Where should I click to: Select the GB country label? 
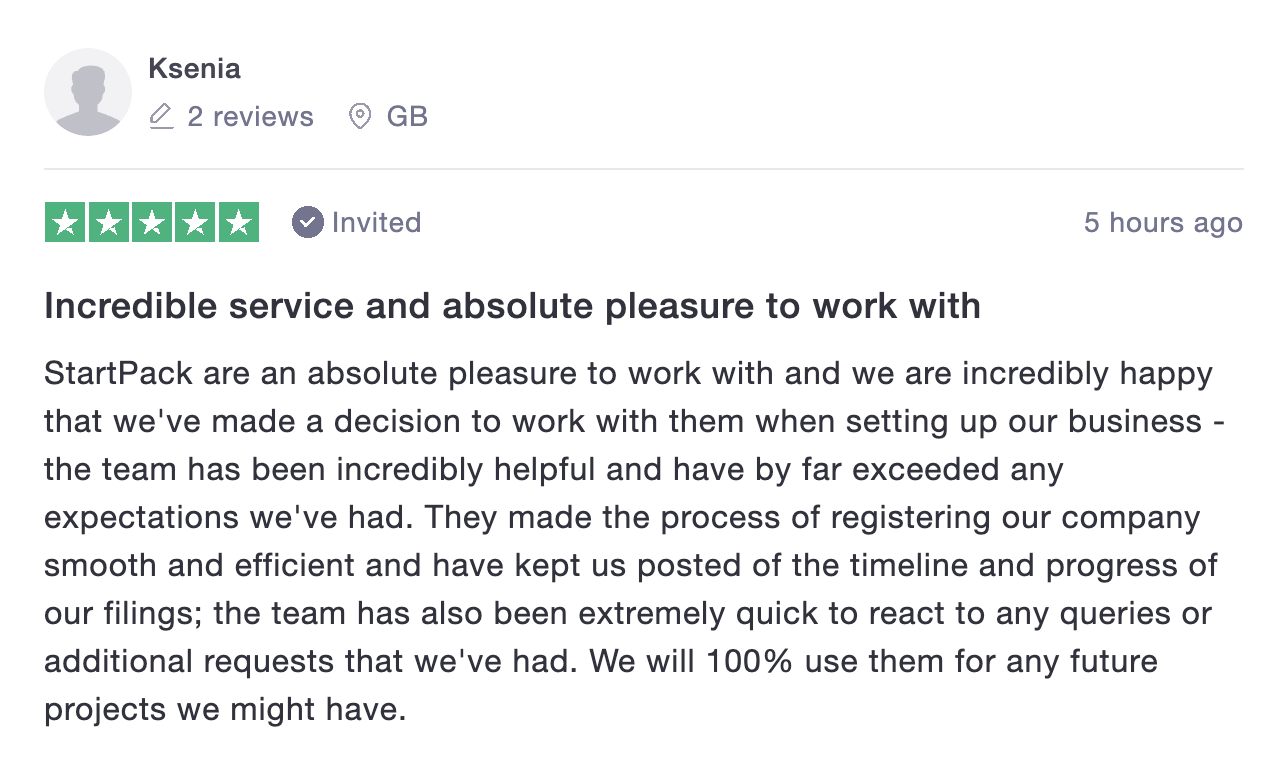pyautogui.click(x=407, y=117)
